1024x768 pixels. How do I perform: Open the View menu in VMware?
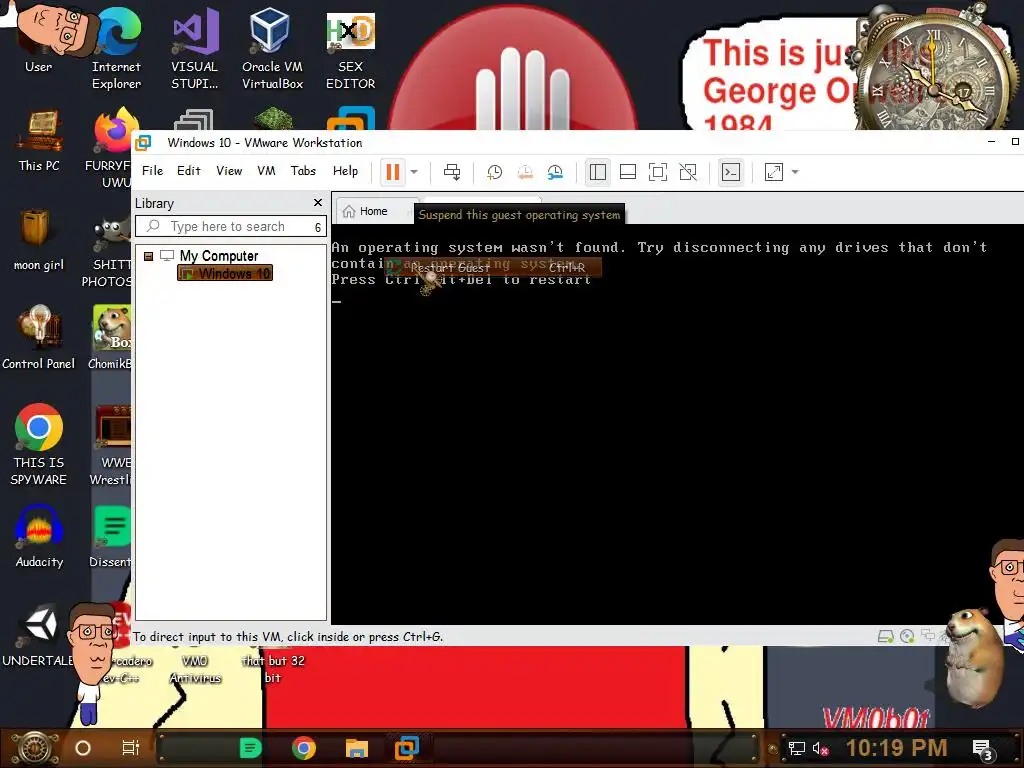(x=229, y=170)
